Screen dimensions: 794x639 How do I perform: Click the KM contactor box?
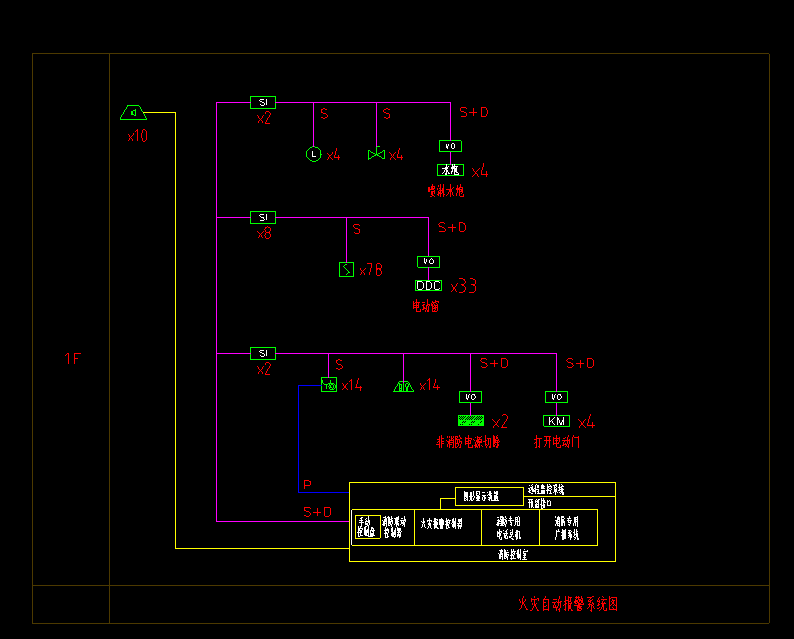pos(557,421)
